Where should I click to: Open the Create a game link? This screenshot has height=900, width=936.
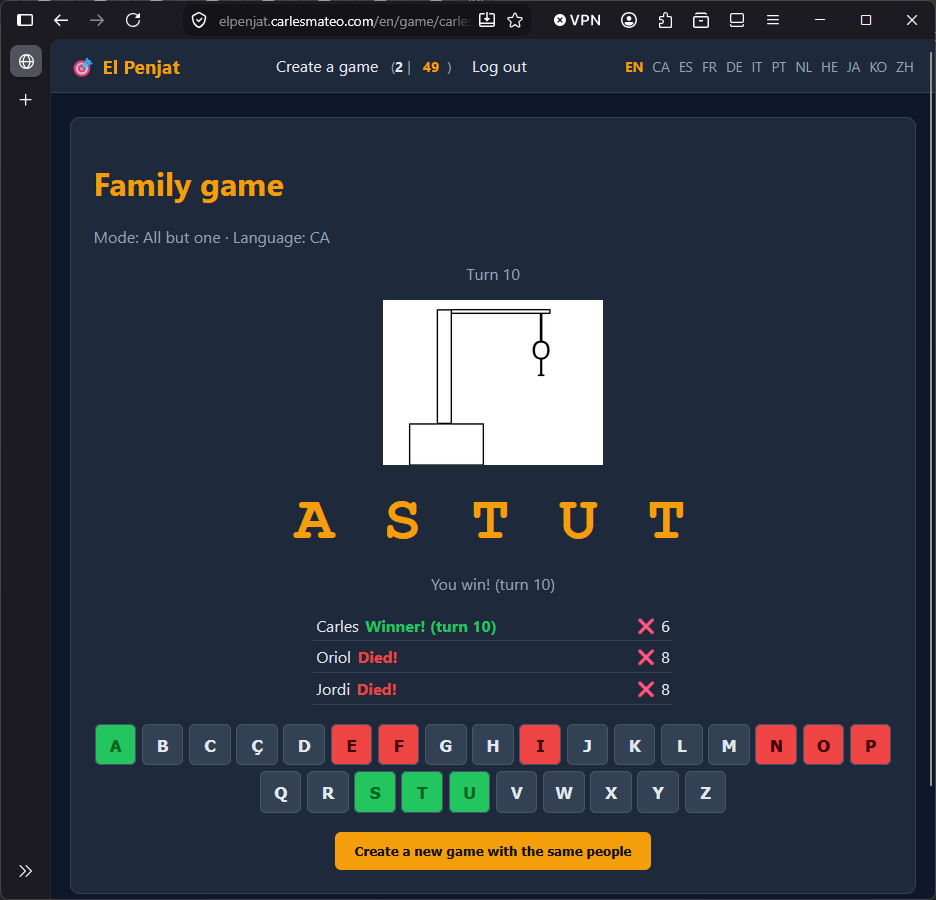[x=327, y=67]
